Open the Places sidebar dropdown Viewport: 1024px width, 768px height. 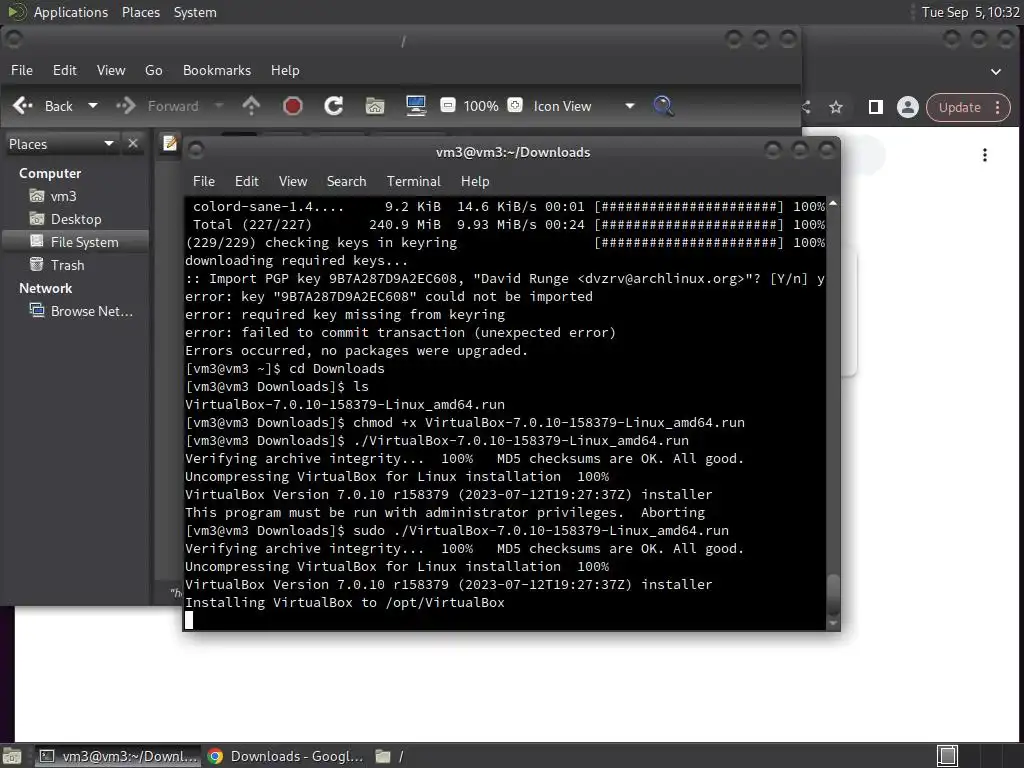coord(61,144)
